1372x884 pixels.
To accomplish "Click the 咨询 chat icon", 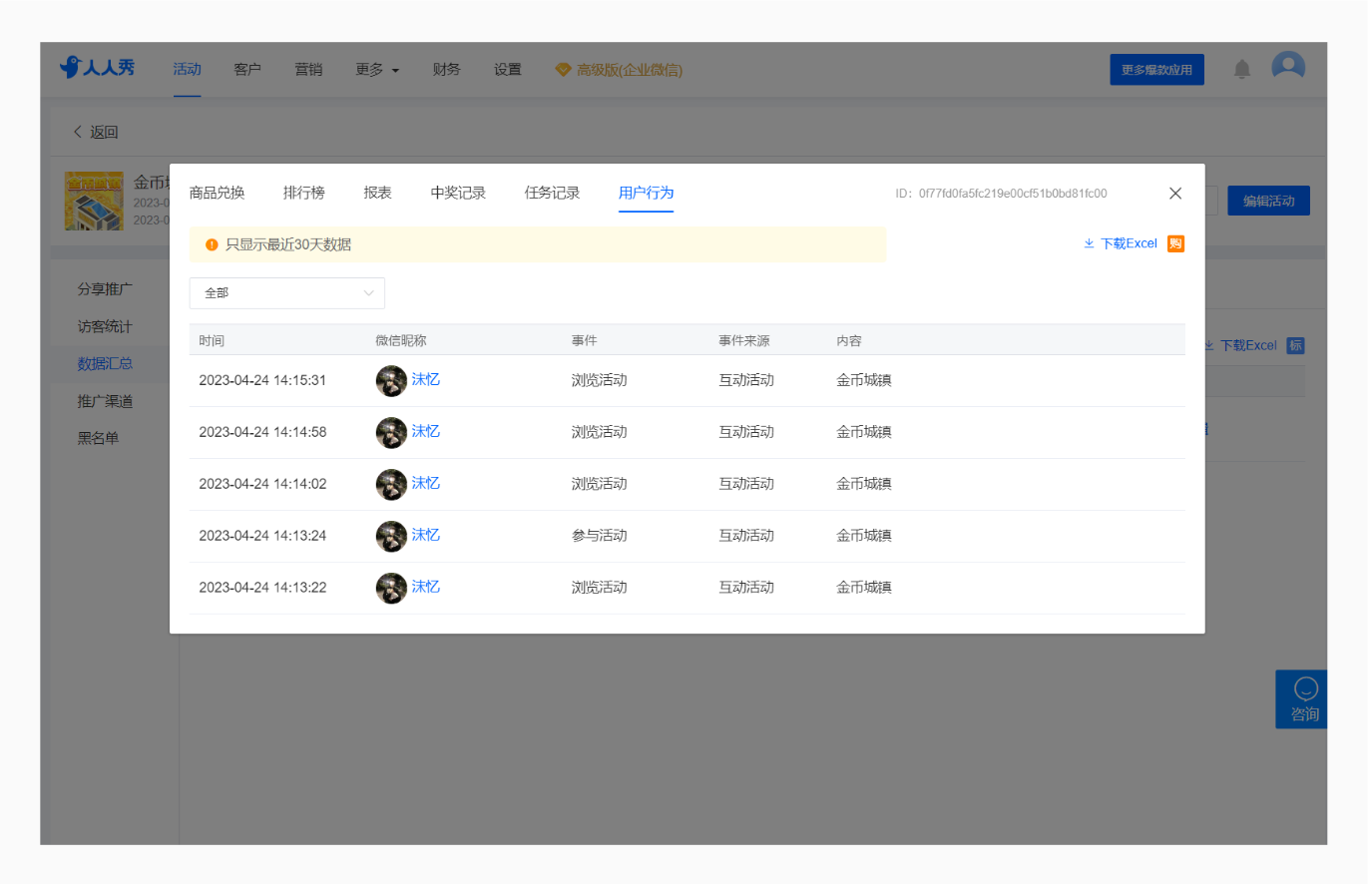I will [x=1305, y=688].
